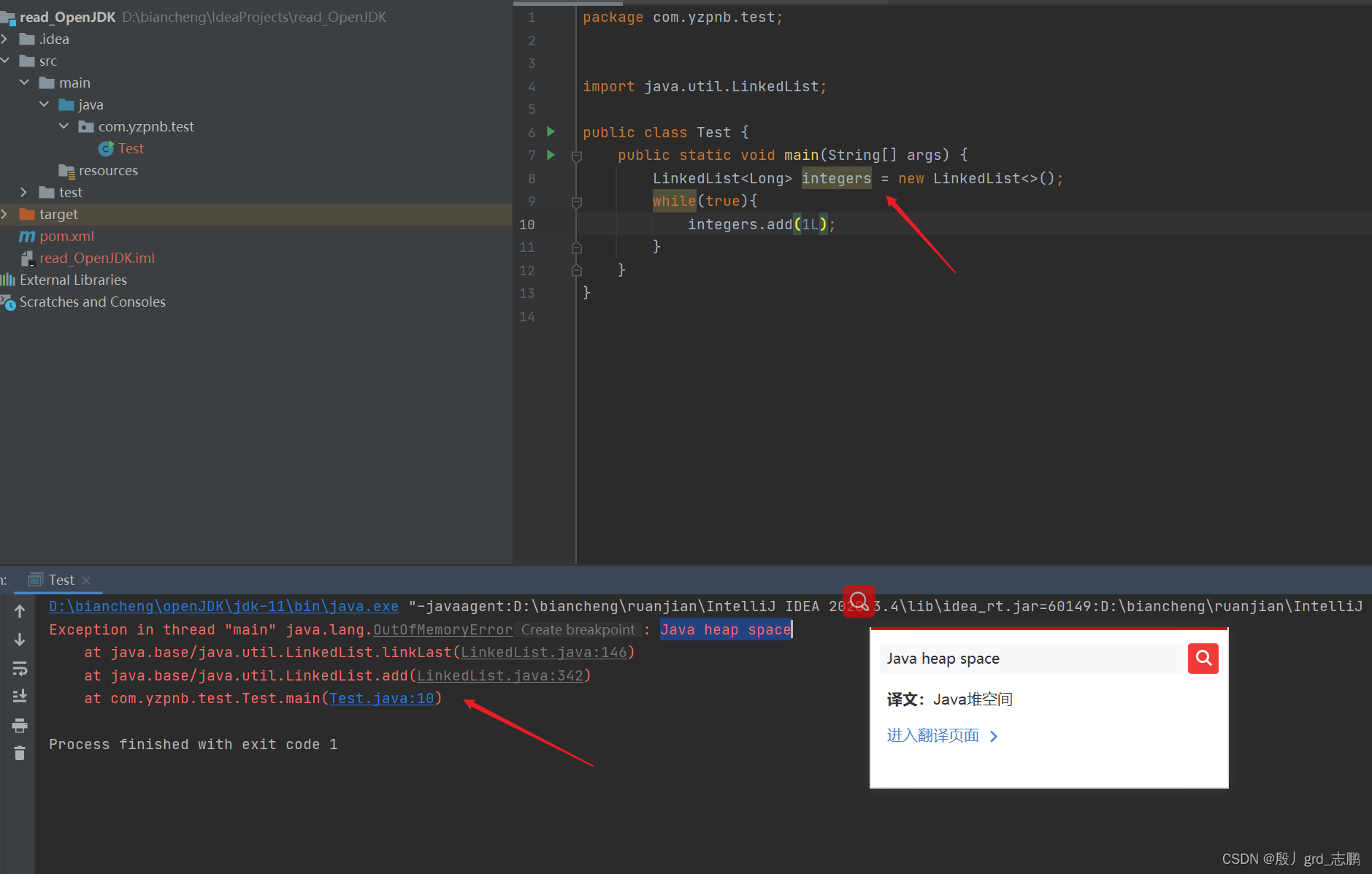Click the com.yzpnb.test package icon
This screenshot has width=1372, height=874.
[86, 126]
